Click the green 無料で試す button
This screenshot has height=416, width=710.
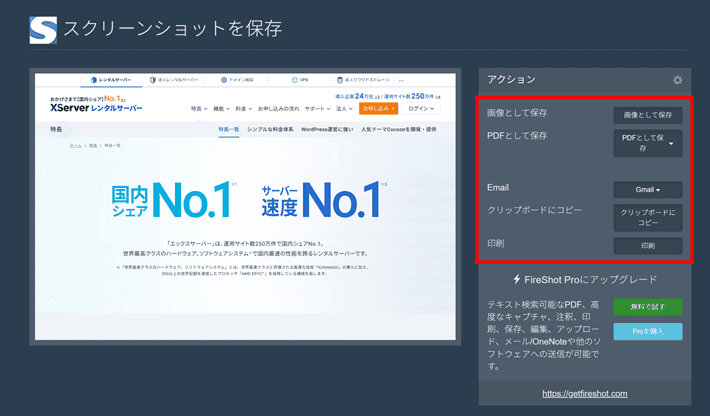pyautogui.click(x=648, y=307)
